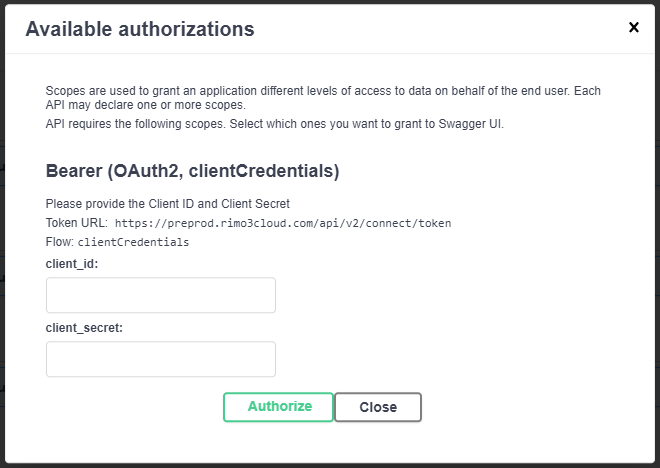Click the client_id input field
This screenshot has height=468, width=660.
(160, 295)
